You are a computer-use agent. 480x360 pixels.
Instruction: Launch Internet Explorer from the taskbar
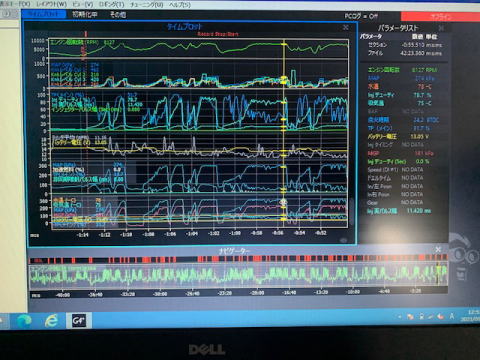click(x=51, y=321)
